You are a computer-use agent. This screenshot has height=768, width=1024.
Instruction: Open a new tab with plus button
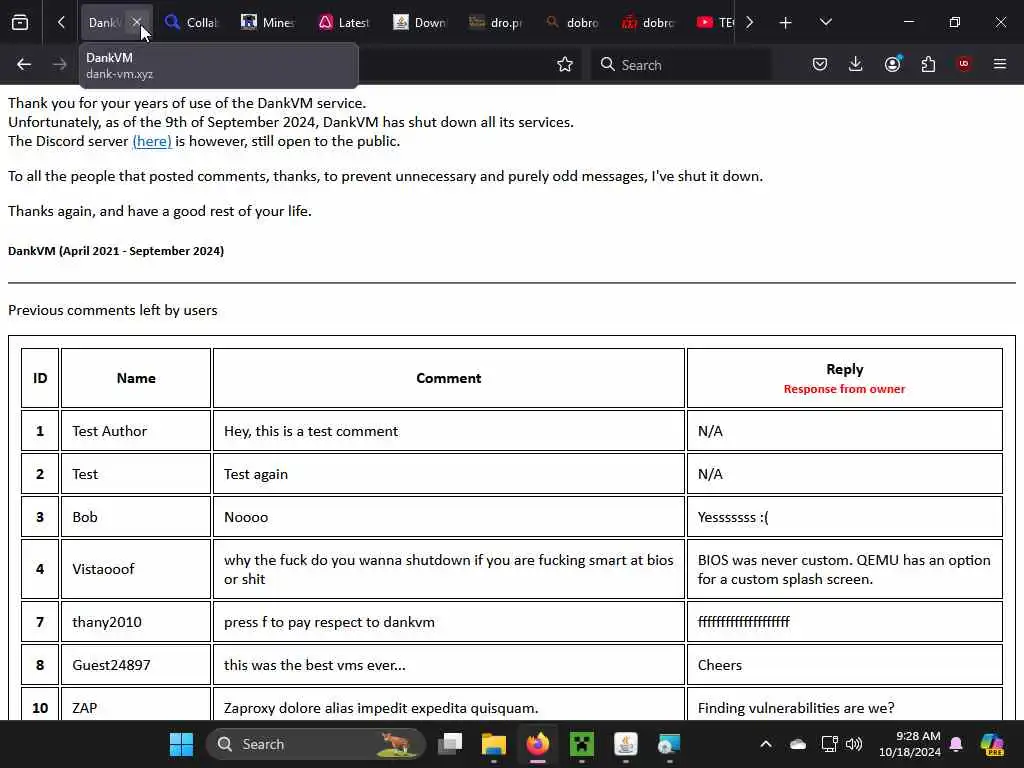tap(786, 23)
